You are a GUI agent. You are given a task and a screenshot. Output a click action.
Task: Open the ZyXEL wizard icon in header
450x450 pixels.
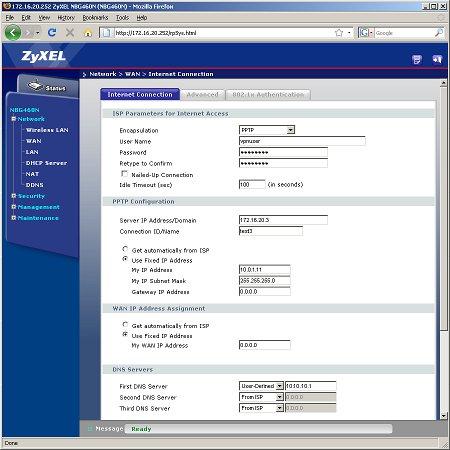(x=417, y=59)
